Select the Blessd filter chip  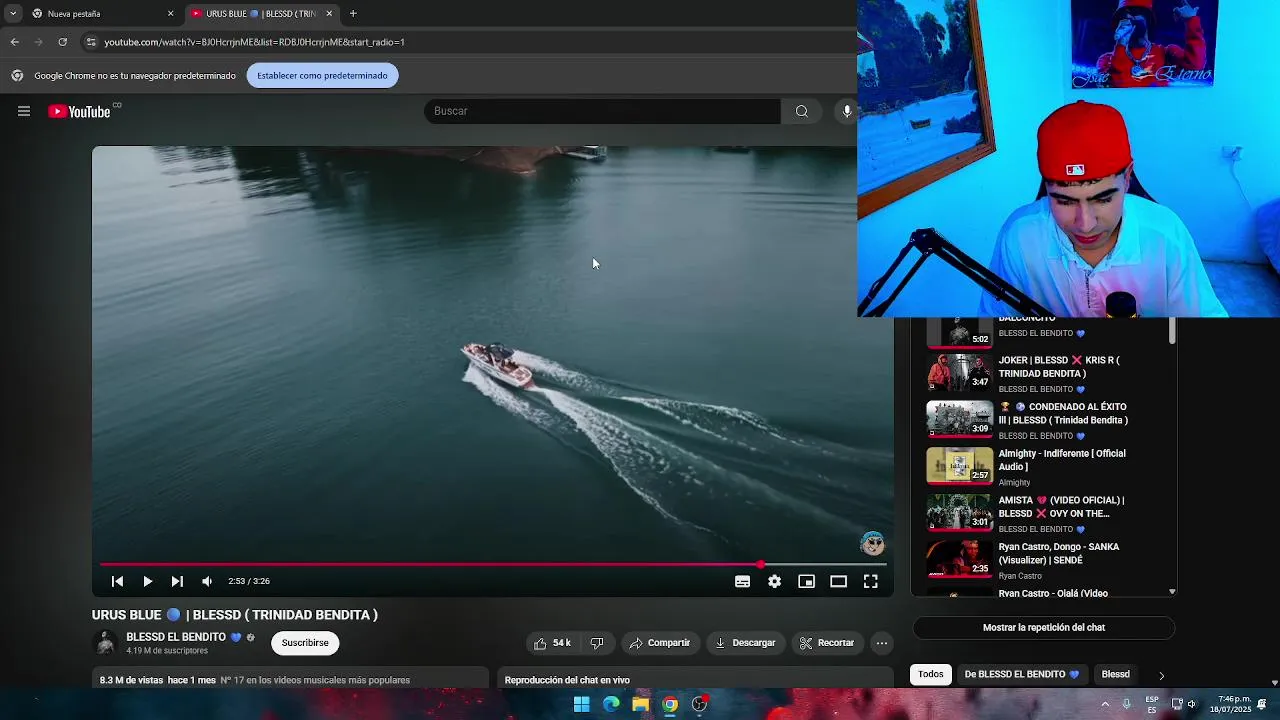[1115, 674]
